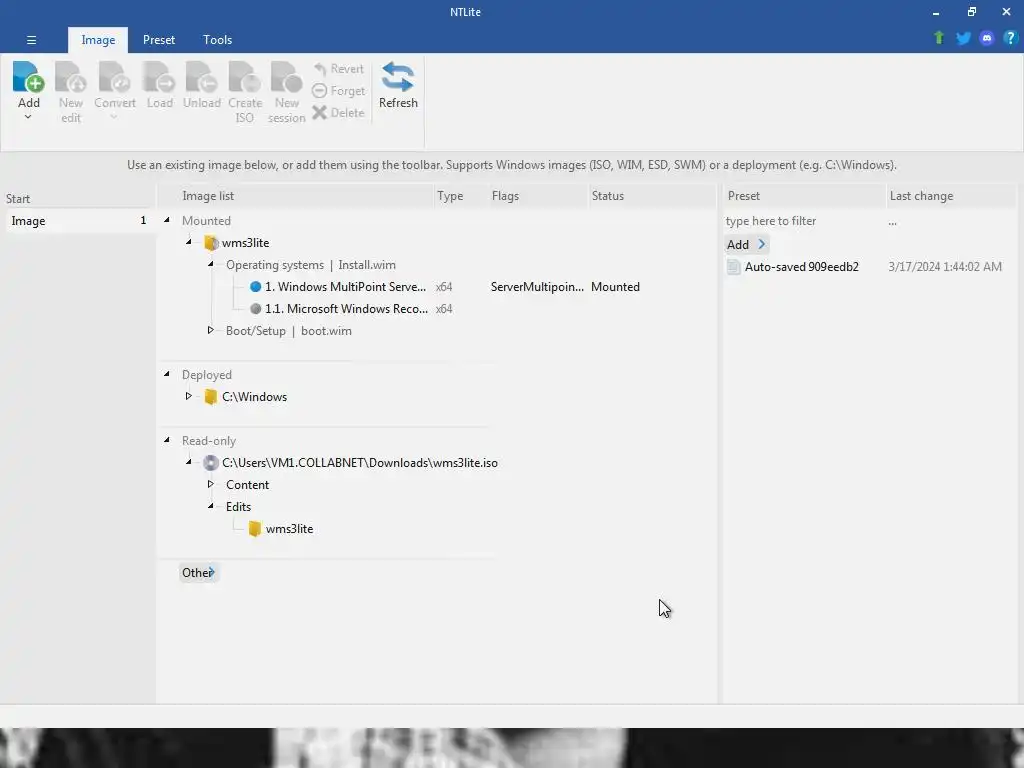Click the Forget button
The image size is (1024, 768).
338,91
